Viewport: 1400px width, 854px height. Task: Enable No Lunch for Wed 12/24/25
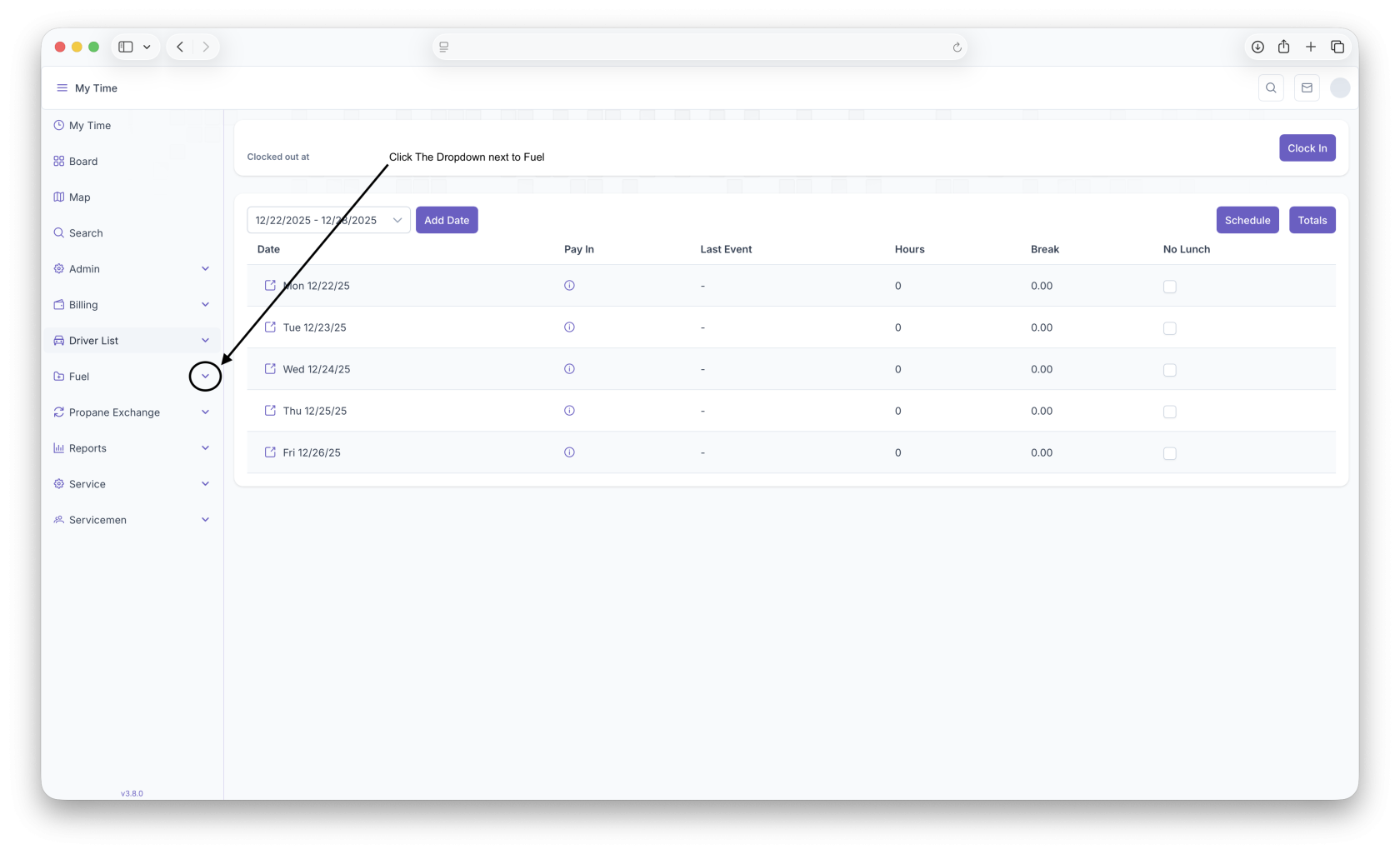(x=1170, y=370)
